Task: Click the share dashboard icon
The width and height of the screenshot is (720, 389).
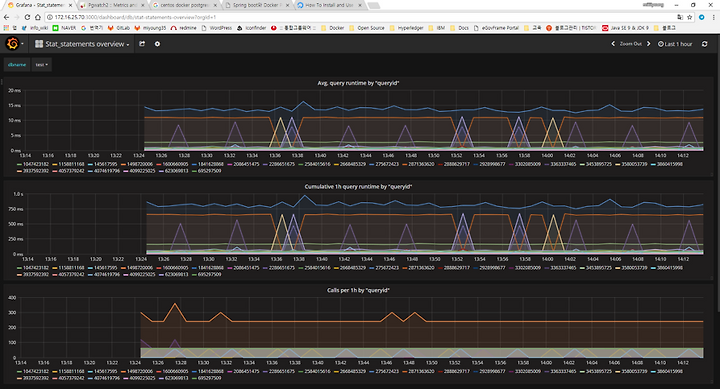Action: 142,44
